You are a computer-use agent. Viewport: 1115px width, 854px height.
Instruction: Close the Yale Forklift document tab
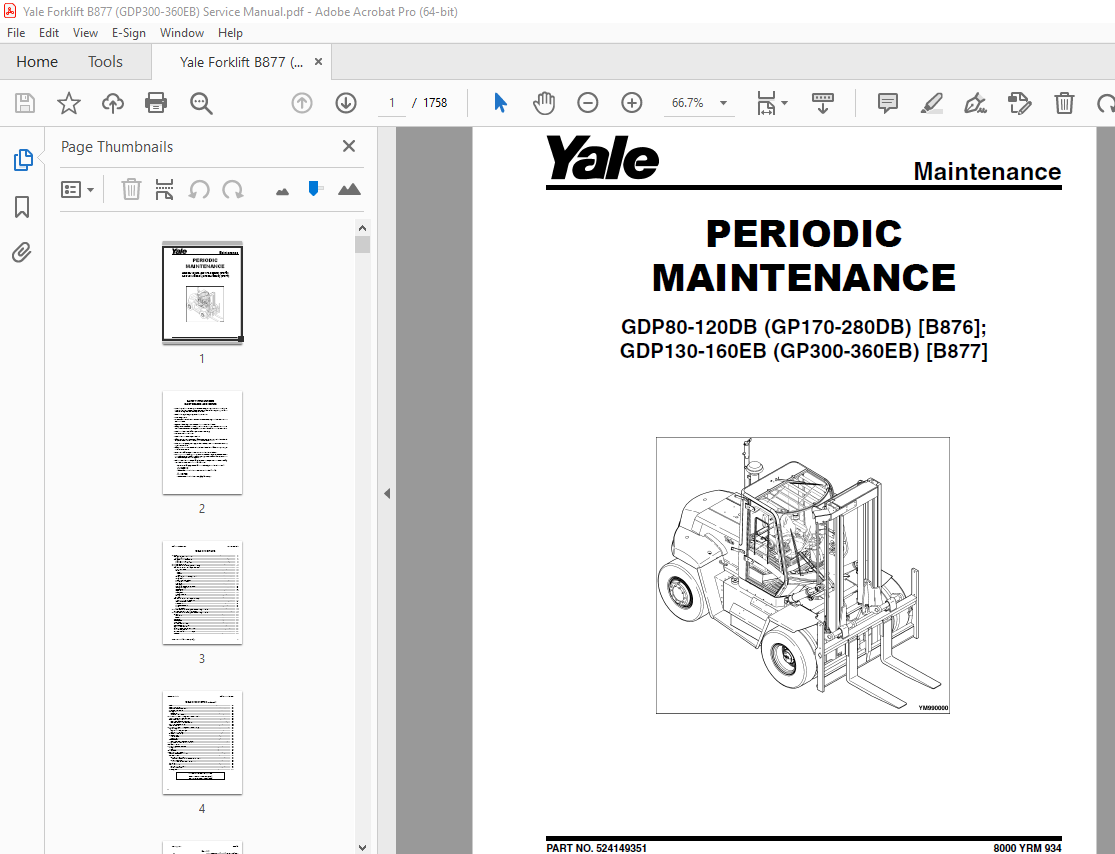point(319,62)
